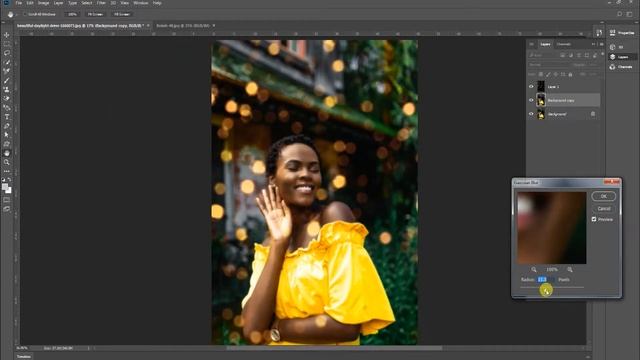The height and width of the screenshot is (360, 640).
Task: Switch to the second document tab
Action: pyautogui.click(x=183, y=26)
